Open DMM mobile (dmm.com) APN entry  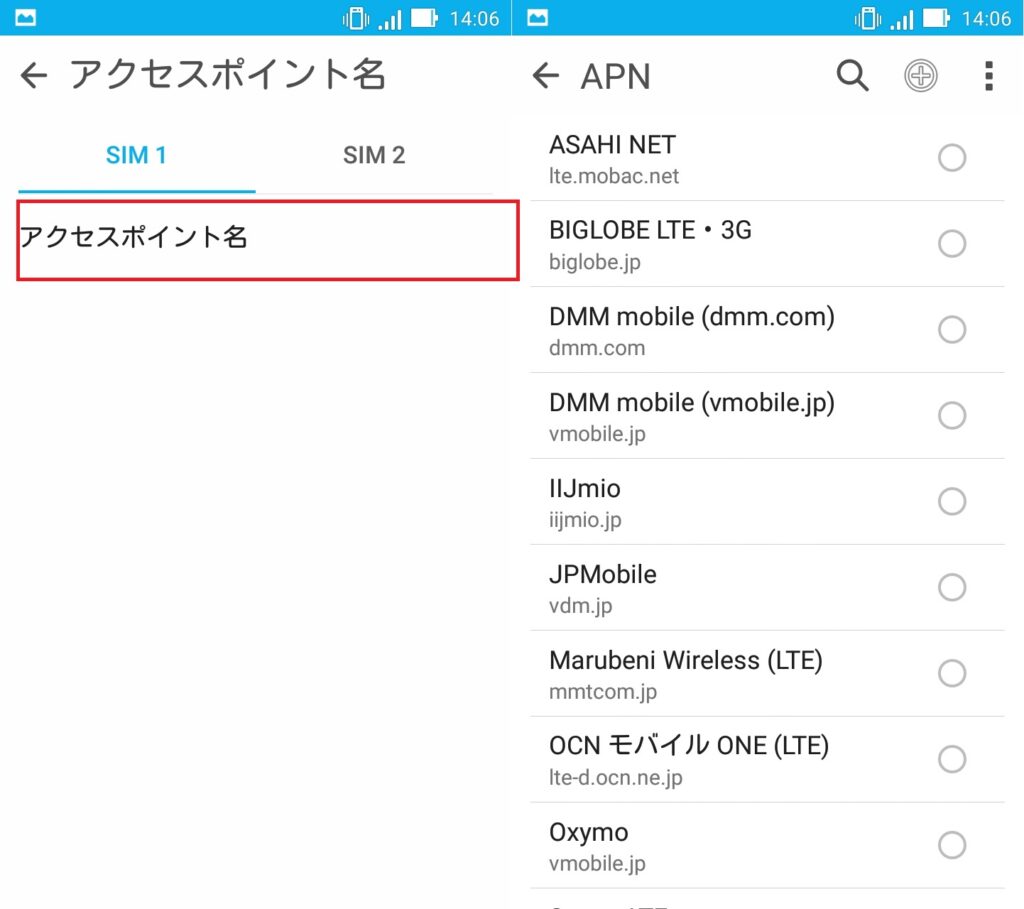click(x=767, y=330)
